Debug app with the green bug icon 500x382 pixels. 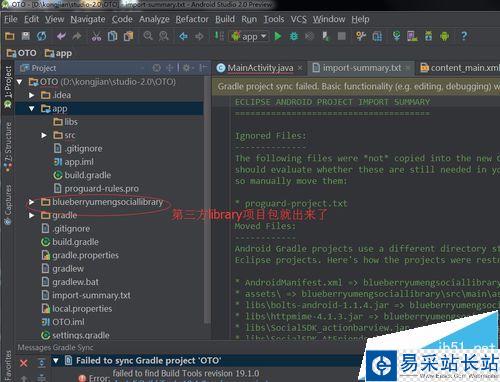294,36
